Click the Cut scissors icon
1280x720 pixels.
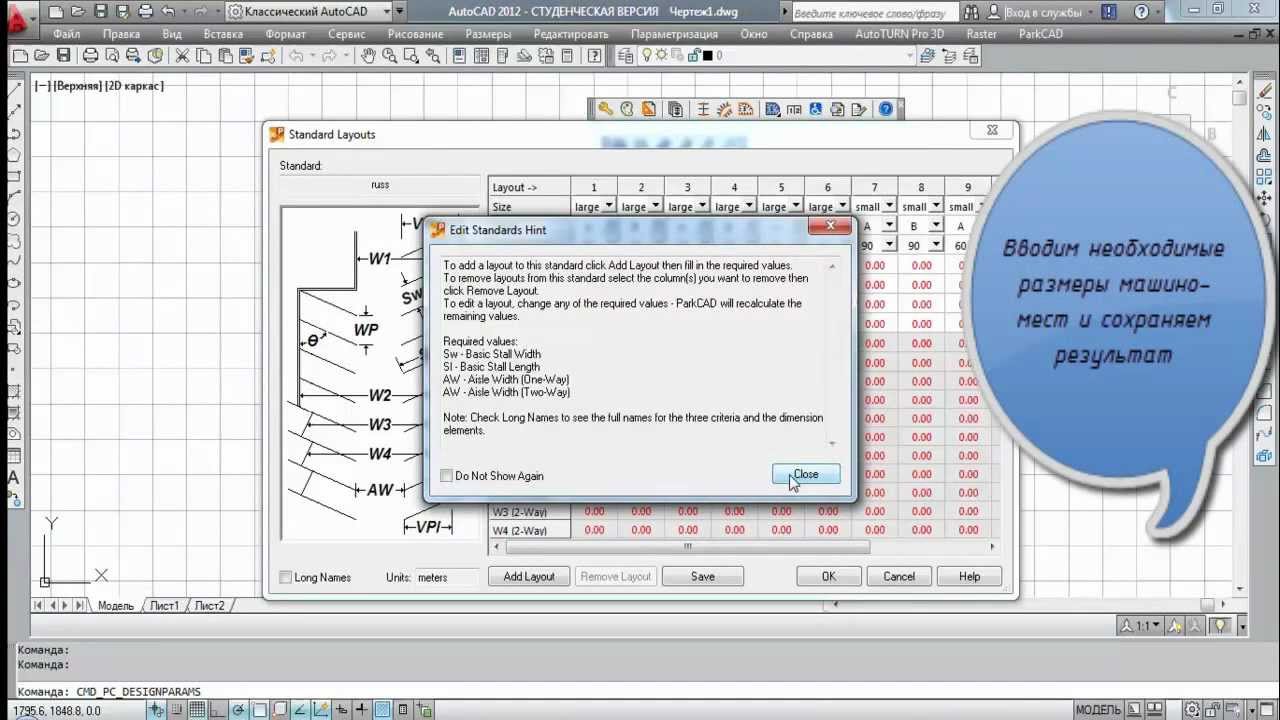(183, 56)
